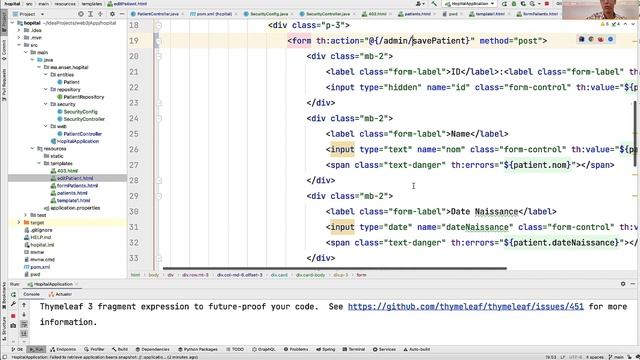Click the Build hammer icon in toolbar
The image size is (640, 360).
pos(434,4)
